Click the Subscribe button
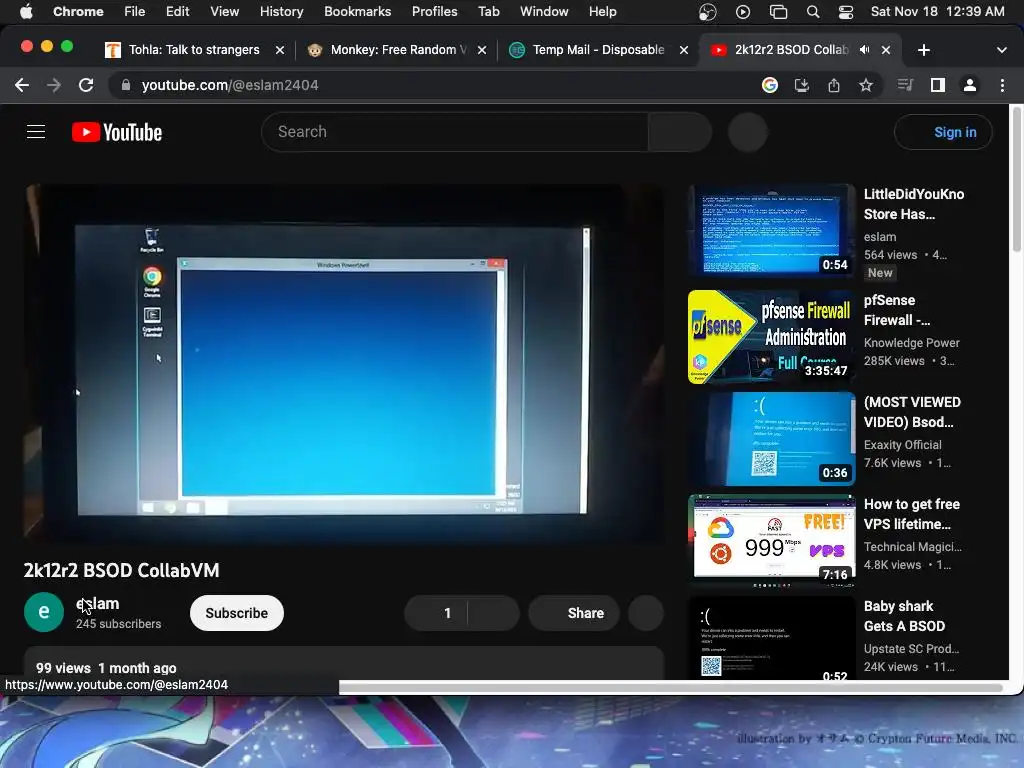The height and width of the screenshot is (768, 1024). pos(236,613)
